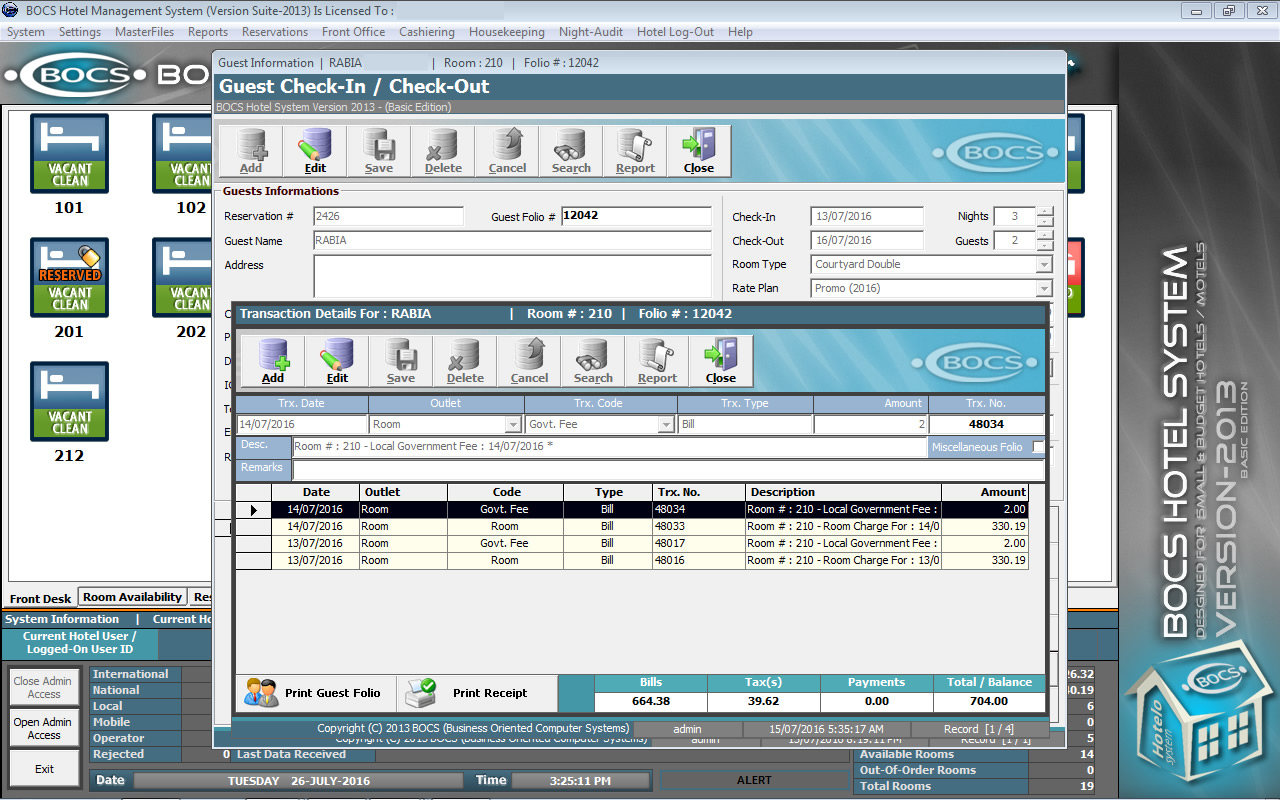The image size is (1280, 800).
Task: Open the Housekeeping menu
Action: coord(507,32)
